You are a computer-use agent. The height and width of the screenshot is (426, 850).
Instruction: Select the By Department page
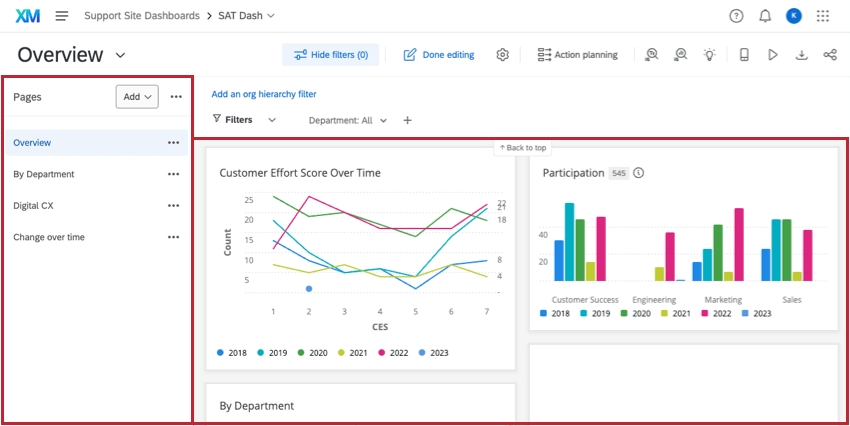tap(44, 174)
